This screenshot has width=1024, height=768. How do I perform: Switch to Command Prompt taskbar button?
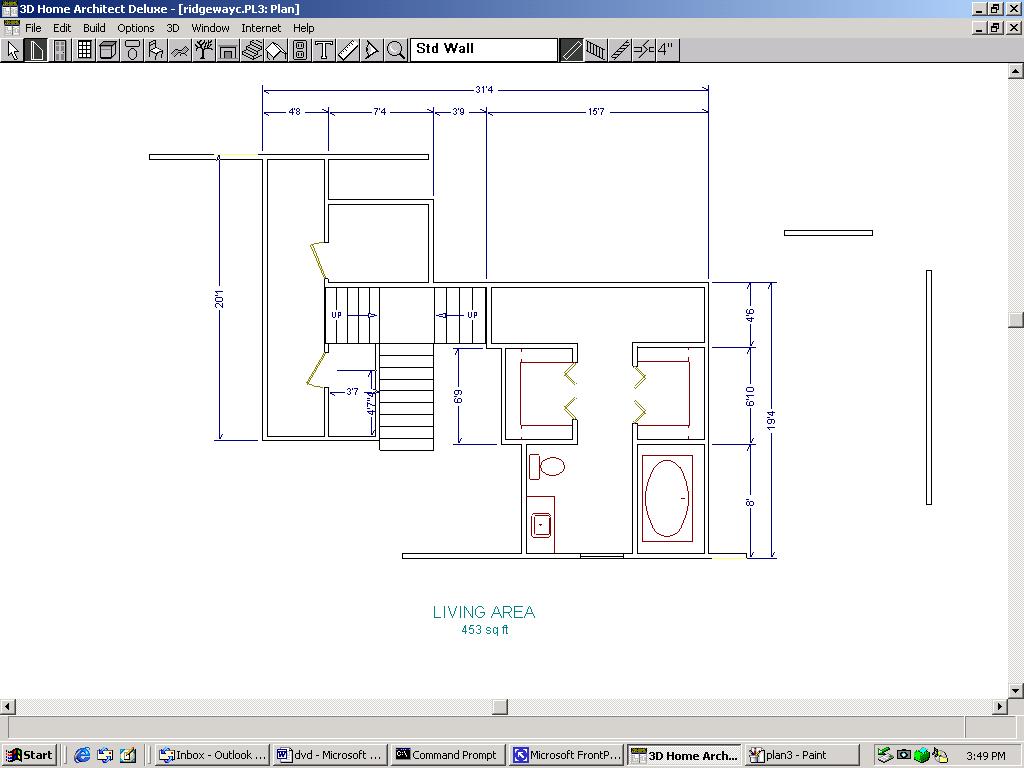(449, 756)
